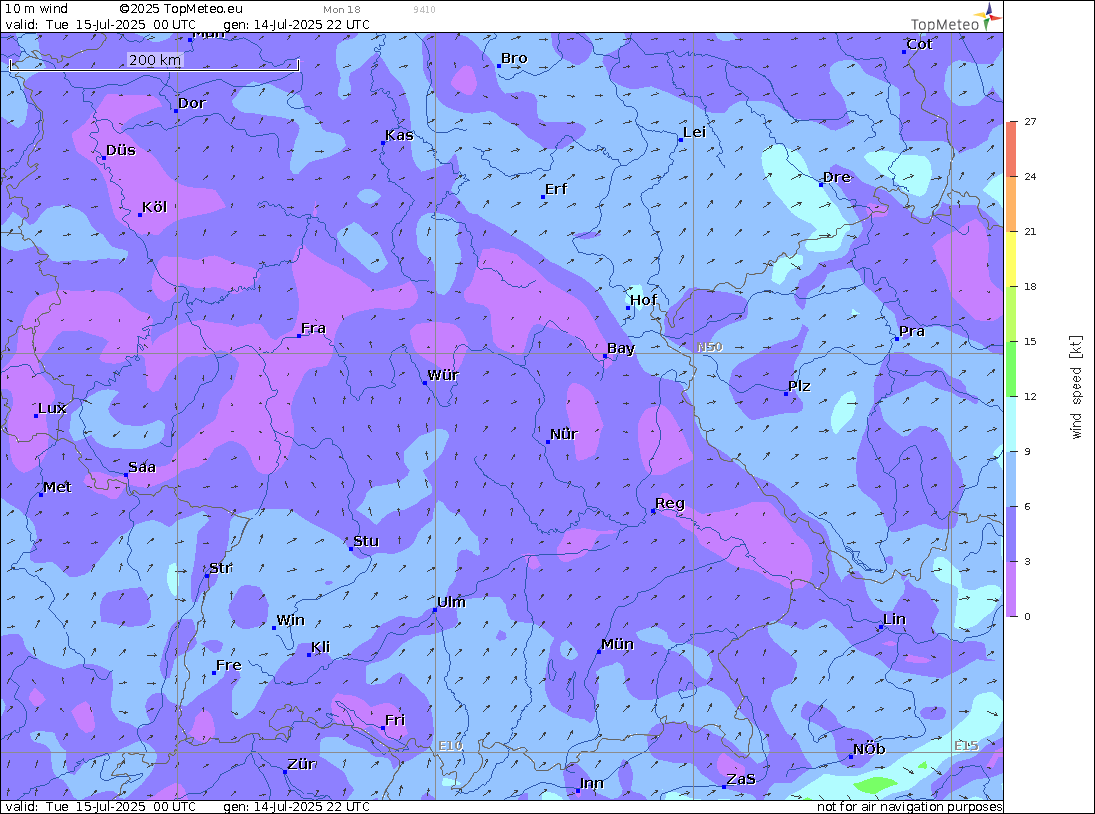Click the Wür city label

(x=443, y=375)
